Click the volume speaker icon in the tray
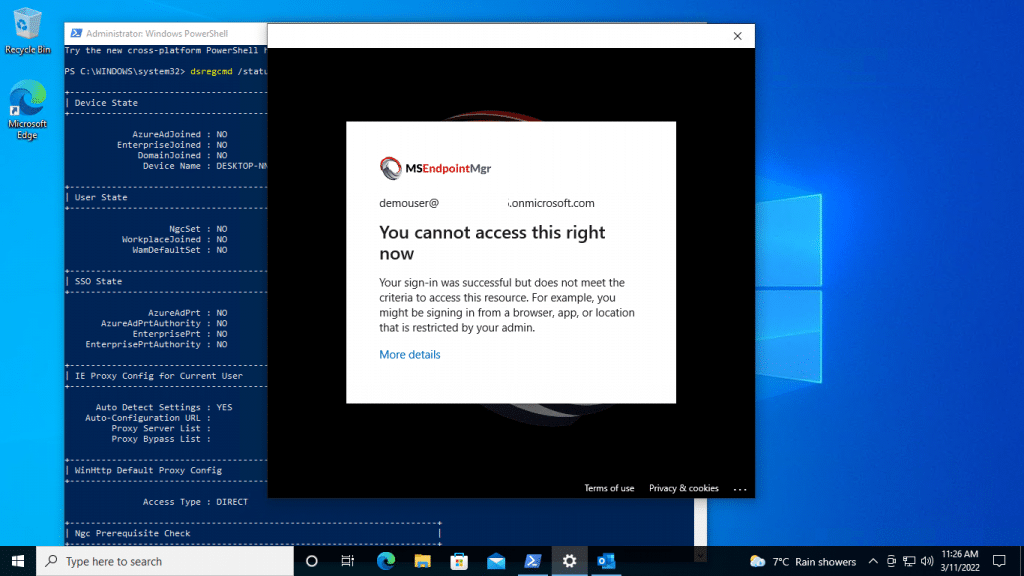Viewport: 1024px width, 576px height. [x=927, y=561]
